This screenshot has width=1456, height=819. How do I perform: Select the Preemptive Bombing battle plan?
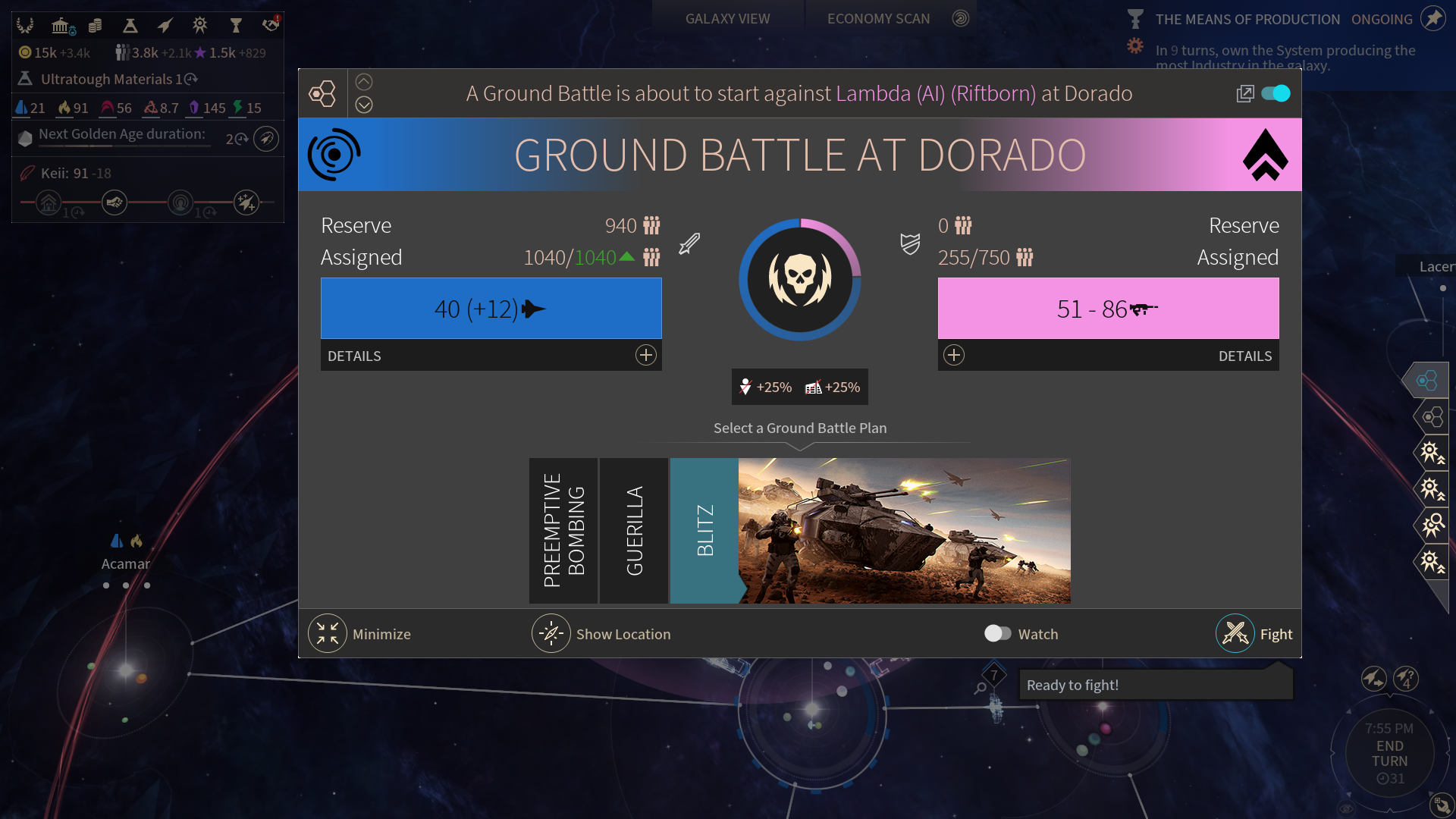(x=563, y=530)
